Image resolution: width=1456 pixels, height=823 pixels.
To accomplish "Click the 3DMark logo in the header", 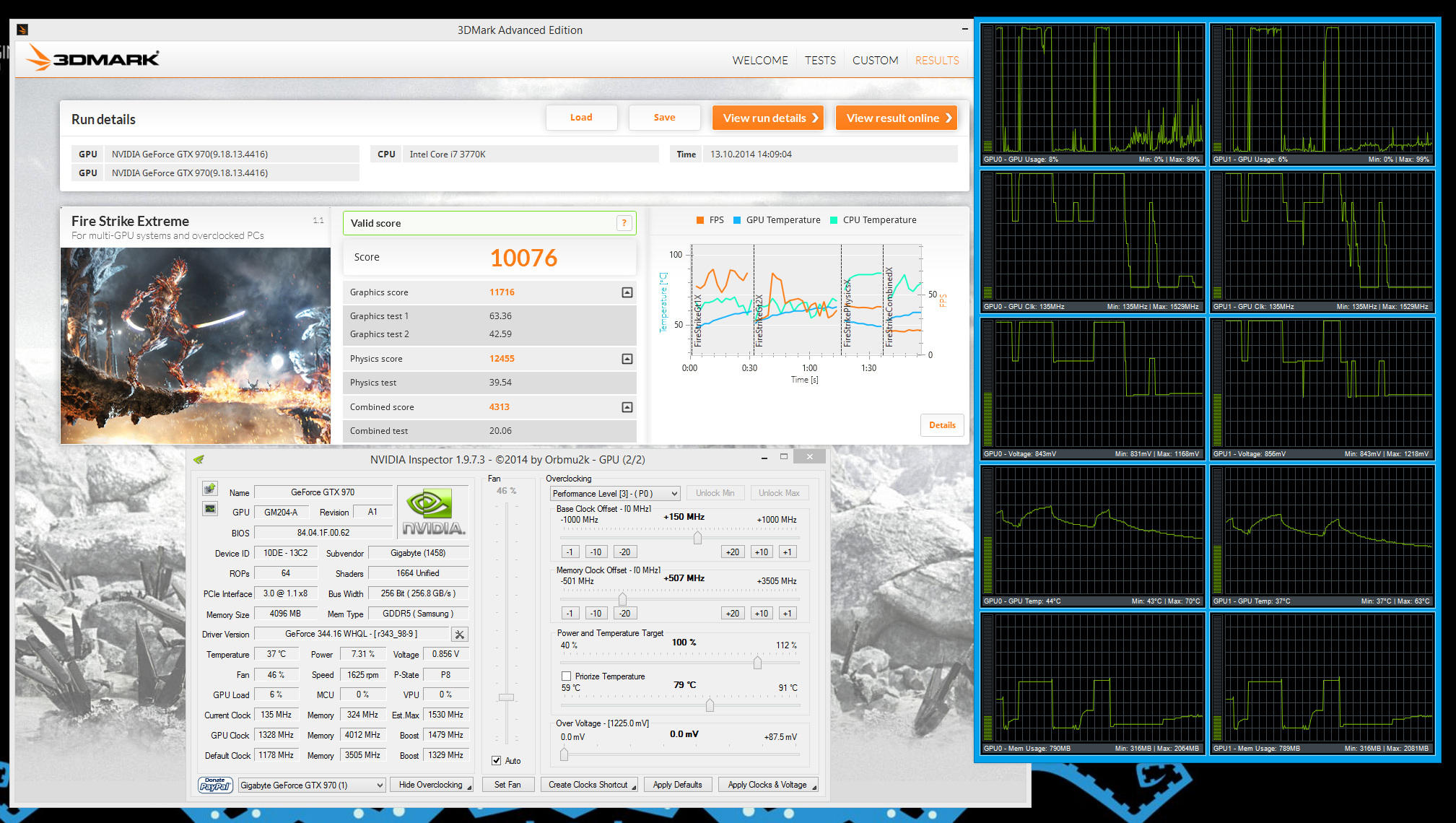I will [x=92, y=58].
